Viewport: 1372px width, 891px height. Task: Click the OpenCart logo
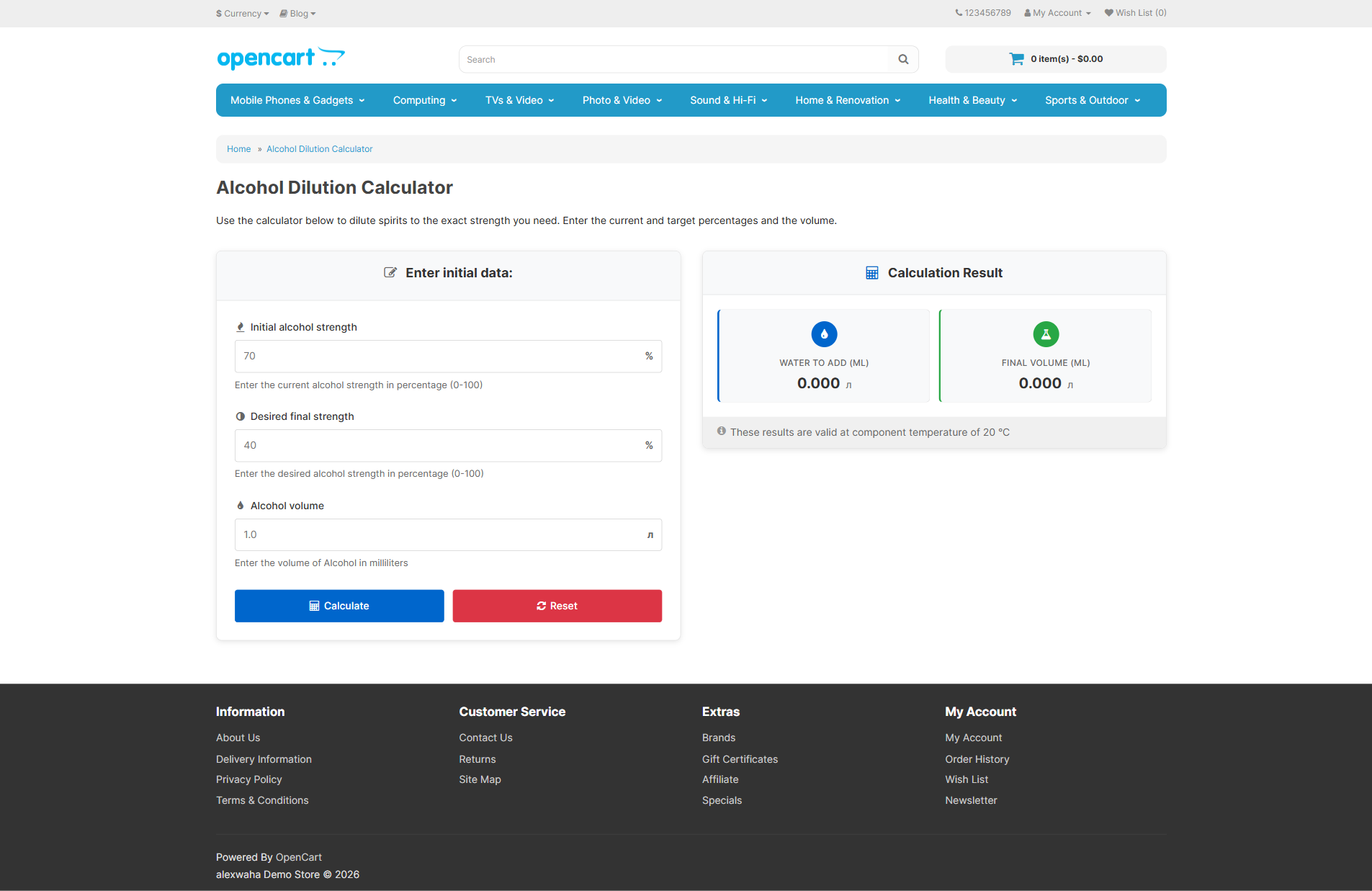point(281,58)
